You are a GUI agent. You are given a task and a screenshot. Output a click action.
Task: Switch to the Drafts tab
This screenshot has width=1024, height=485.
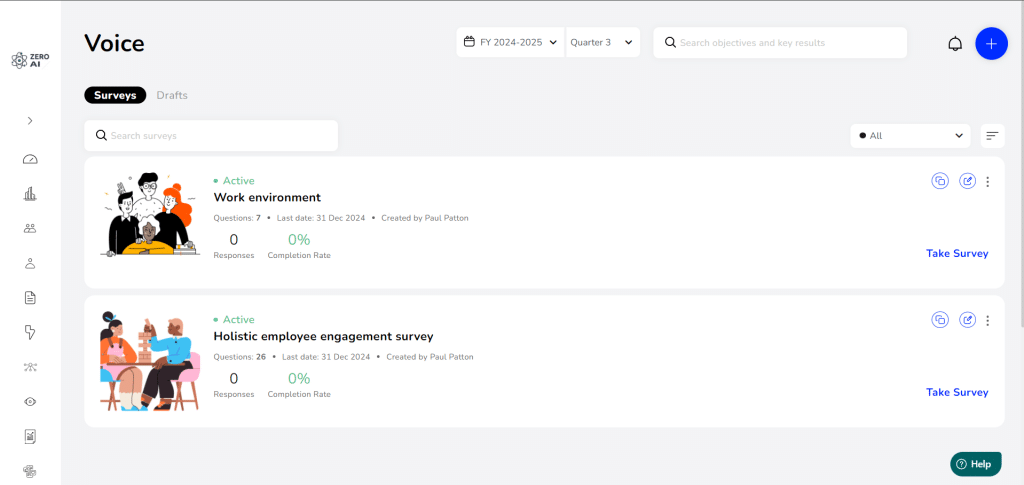pyautogui.click(x=172, y=95)
